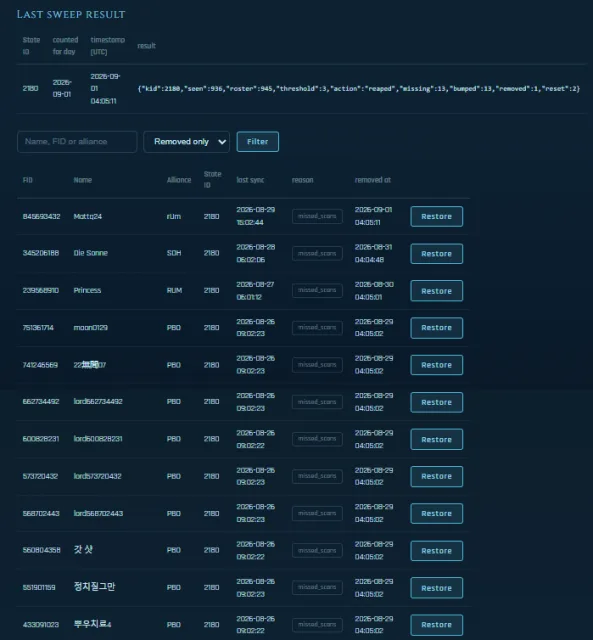Click the Name, FID or alliance search field
The width and height of the screenshot is (593, 640).
pyautogui.click(x=77, y=142)
